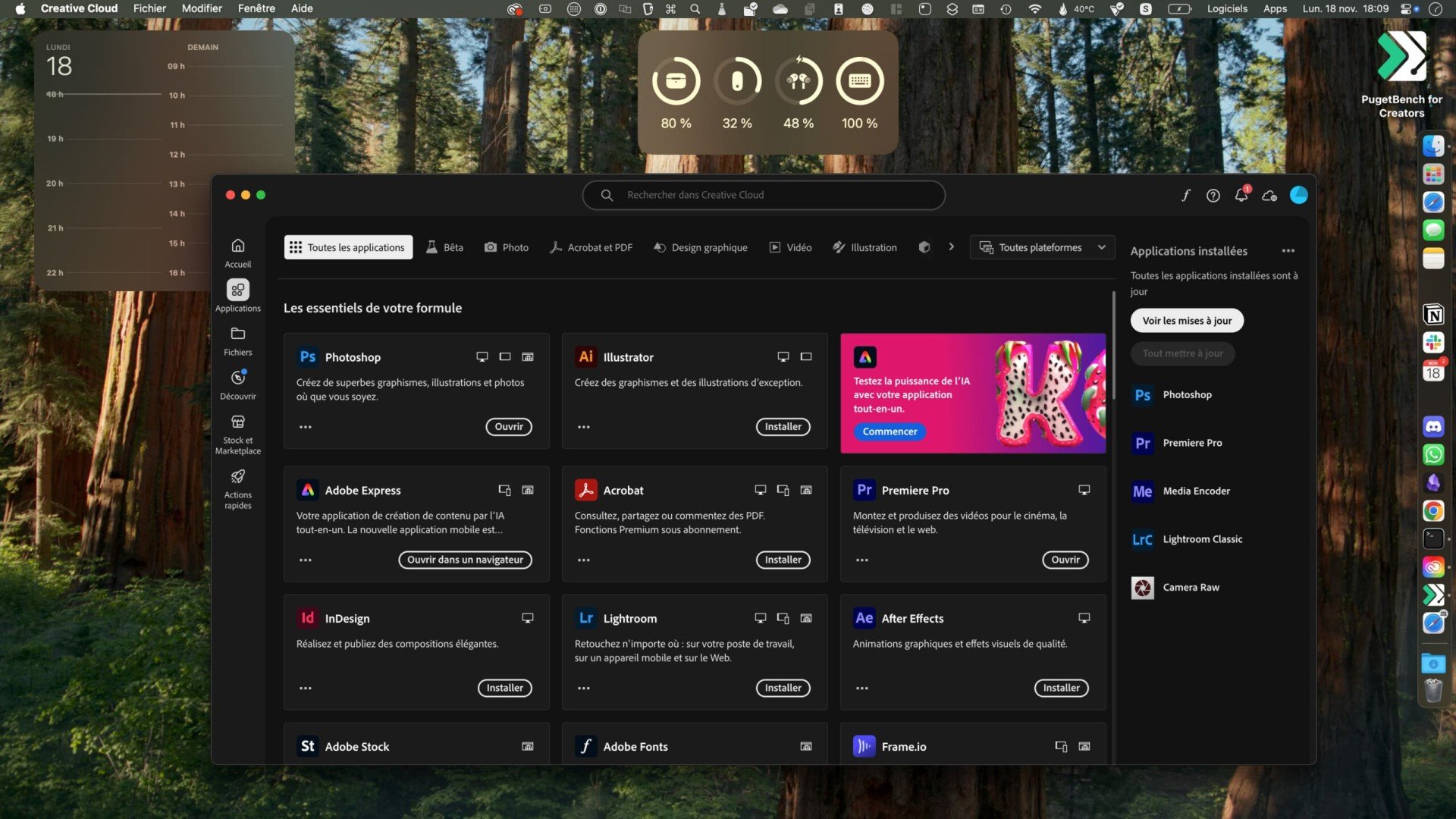1456x819 pixels.
Task: Click the Adobe Stock app icon
Action: coord(307,746)
